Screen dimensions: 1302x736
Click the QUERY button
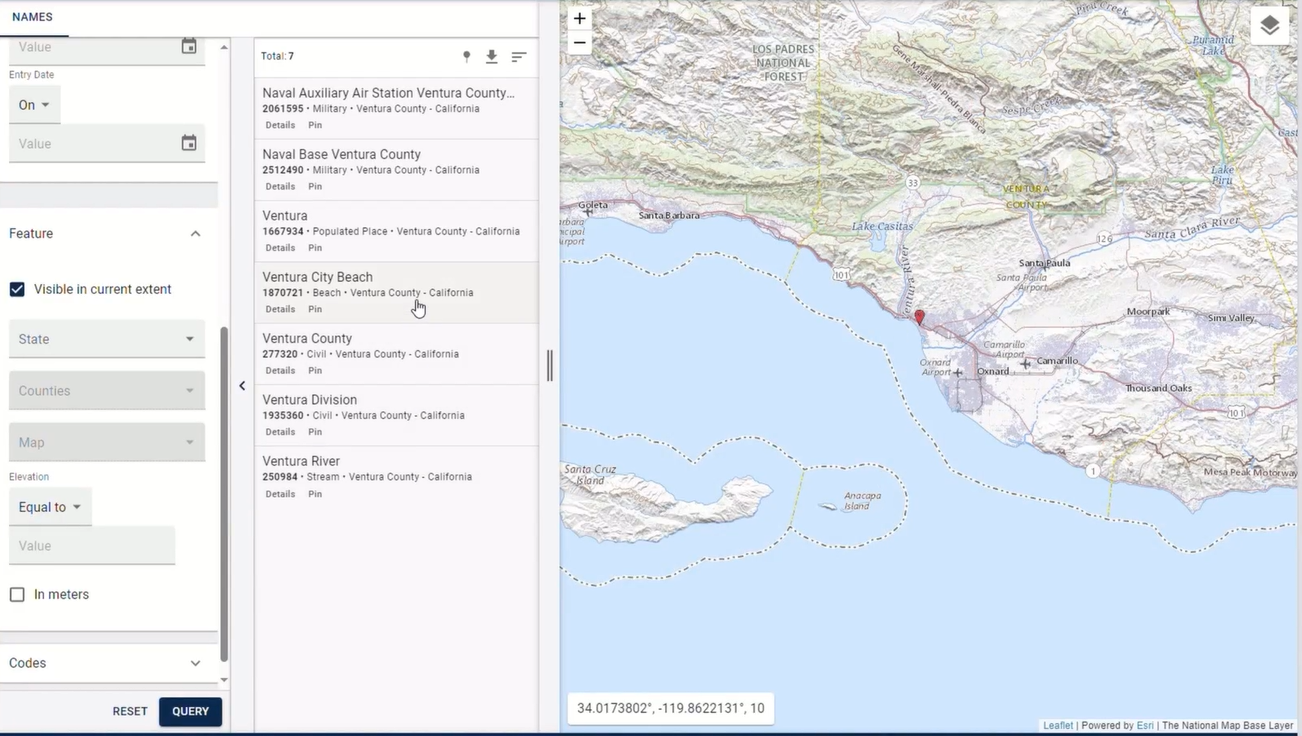point(190,711)
